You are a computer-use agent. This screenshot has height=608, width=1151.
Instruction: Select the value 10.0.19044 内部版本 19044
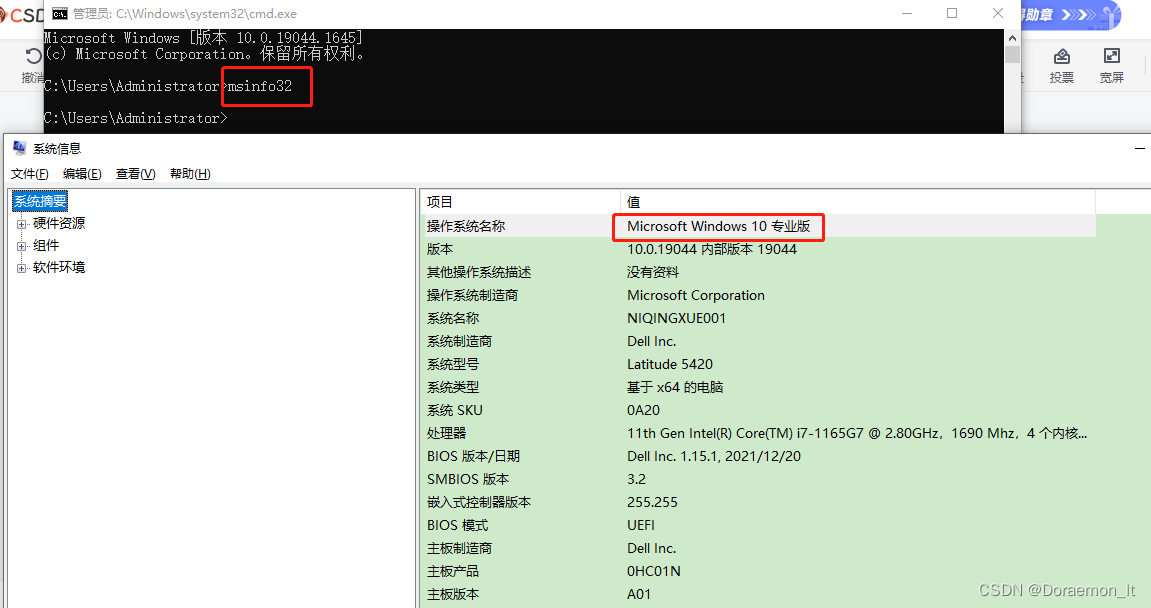tap(711, 250)
